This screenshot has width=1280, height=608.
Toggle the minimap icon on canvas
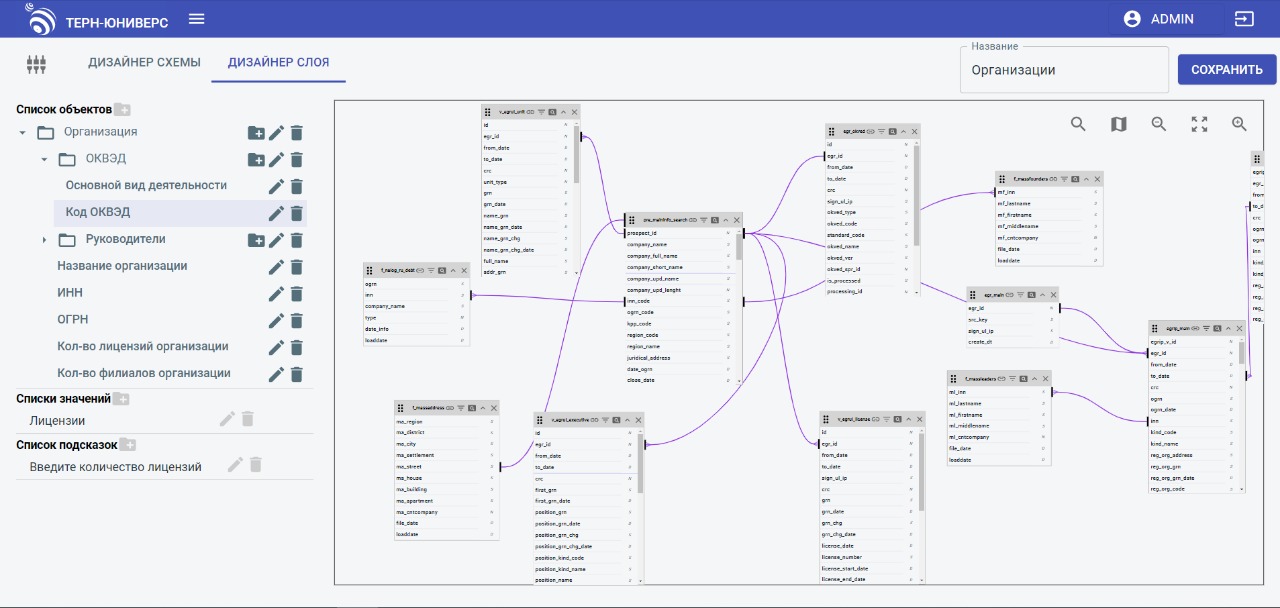[1118, 124]
